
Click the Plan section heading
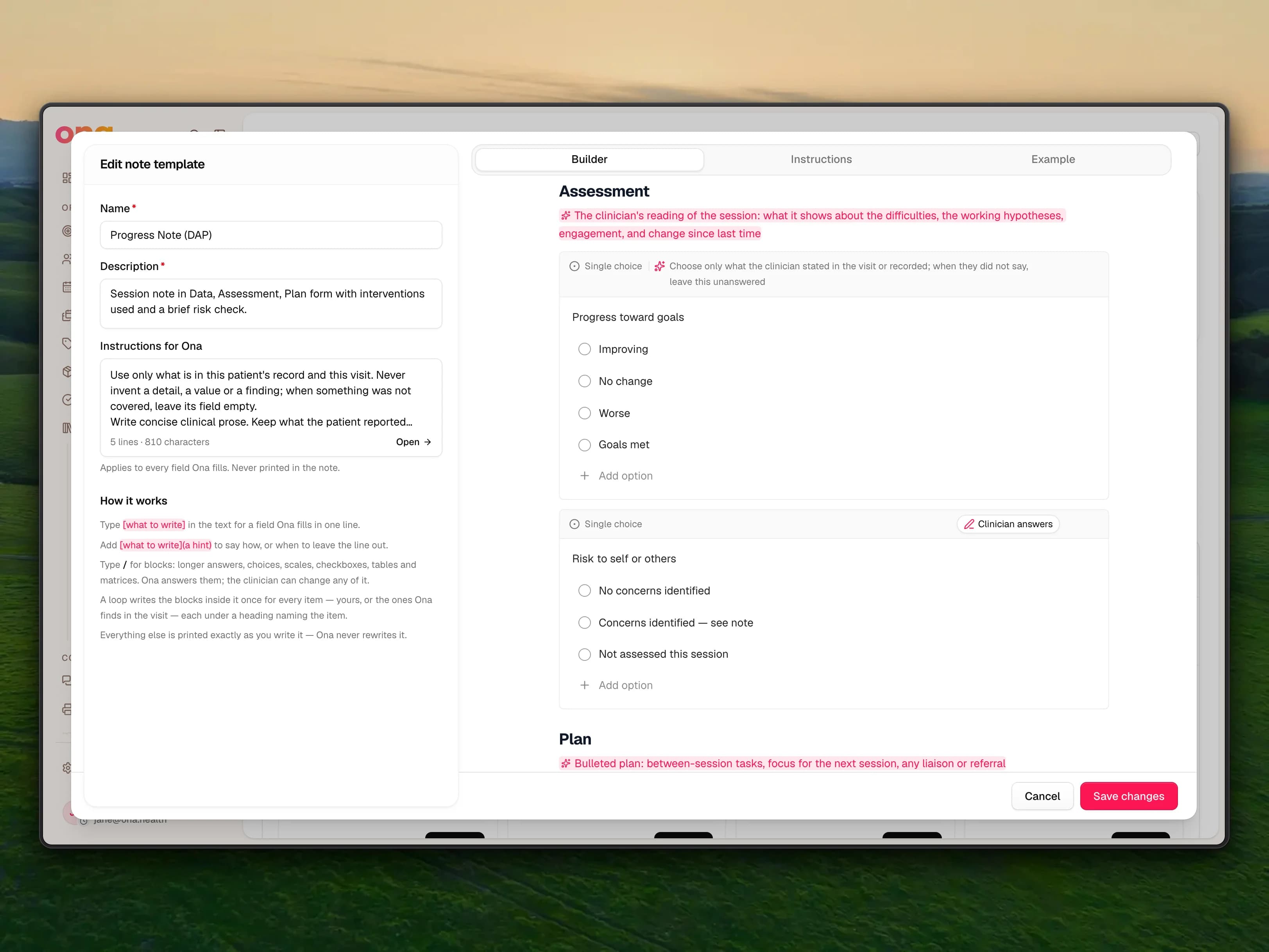click(575, 739)
